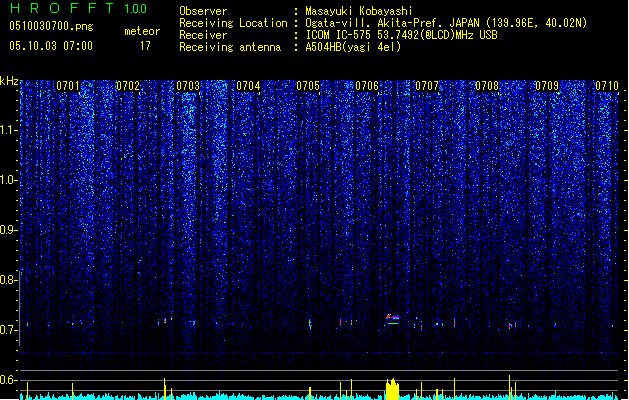Image resolution: width=629 pixels, height=400 pixels.
Task: Click the 0704 time marker
Action: point(248,86)
